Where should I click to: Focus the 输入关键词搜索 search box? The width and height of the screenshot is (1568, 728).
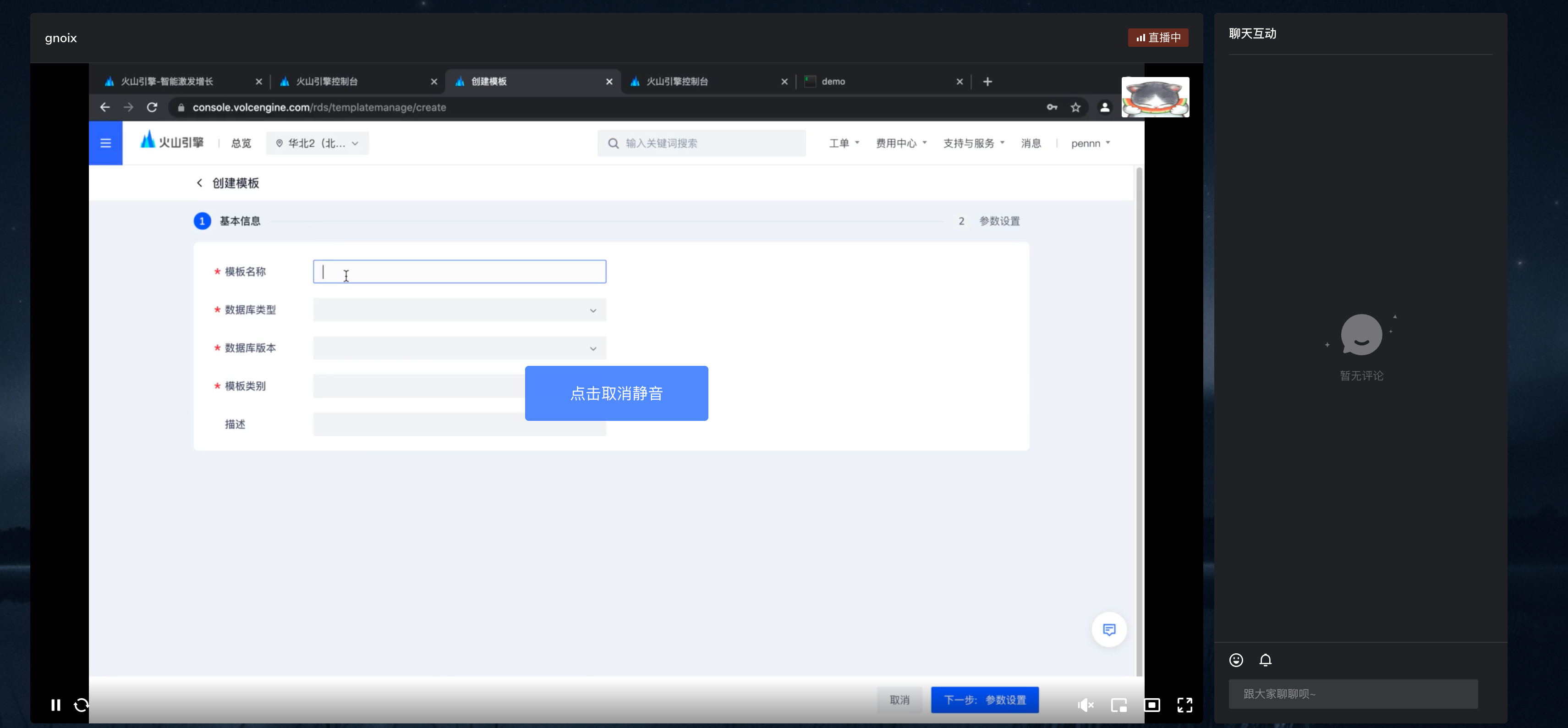(701, 143)
